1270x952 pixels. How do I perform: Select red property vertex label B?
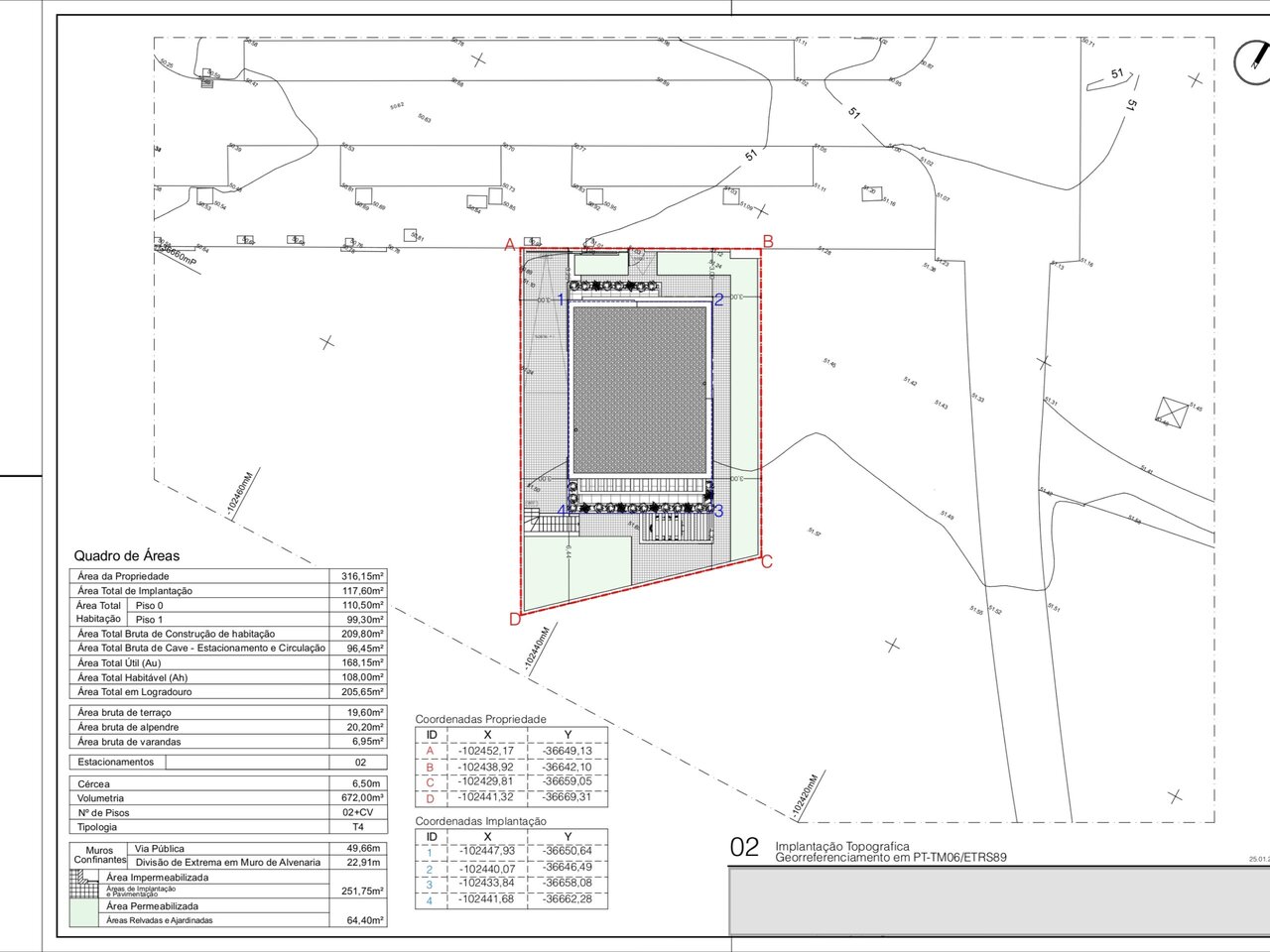pos(768,241)
